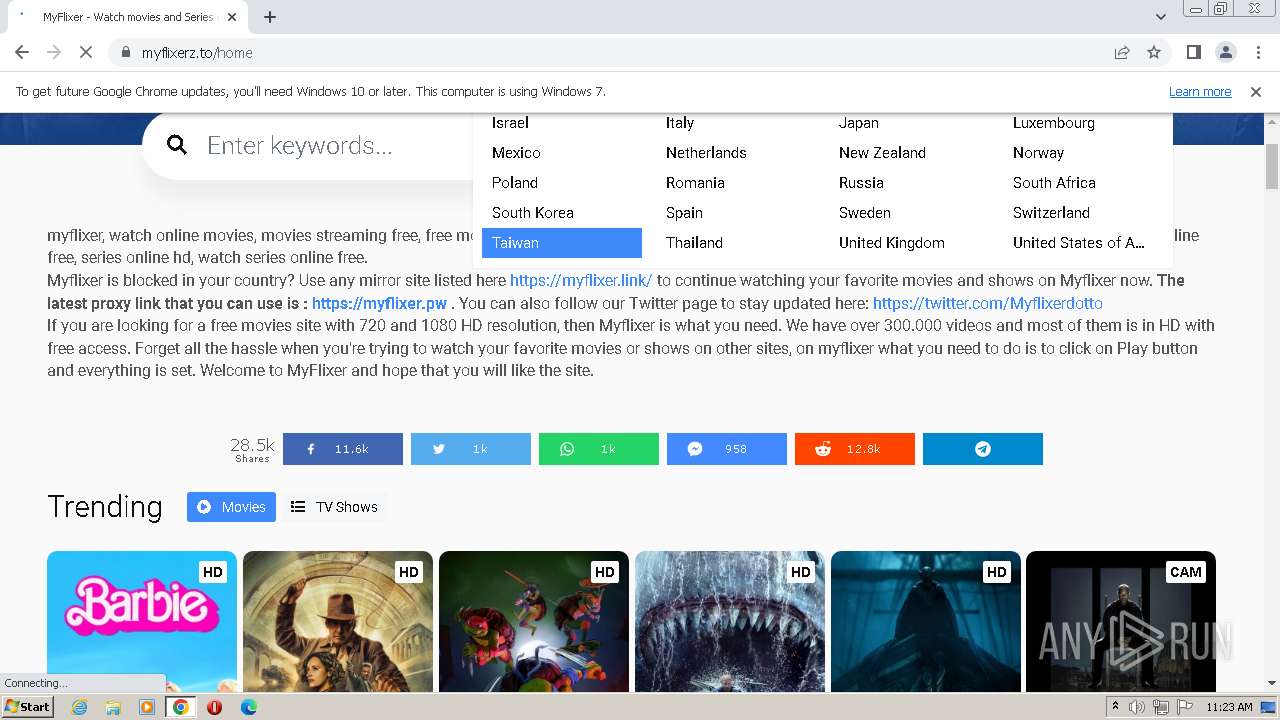Choose Norway country option
1280x720 pixels.
point(1038,153)
